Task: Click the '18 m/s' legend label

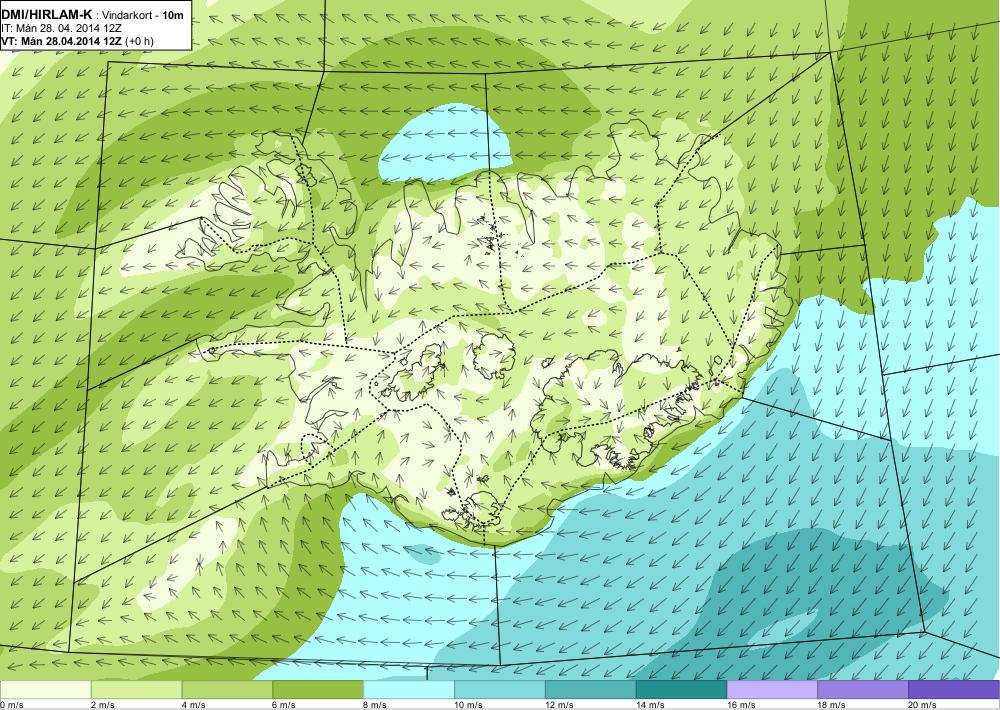Action: coord(832,705)
